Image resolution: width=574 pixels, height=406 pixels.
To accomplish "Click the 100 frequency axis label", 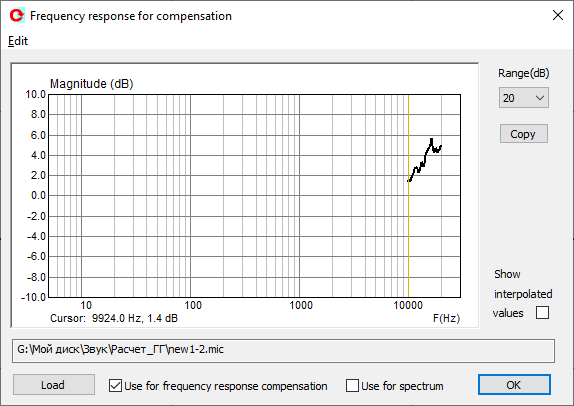I will (193, 305).
